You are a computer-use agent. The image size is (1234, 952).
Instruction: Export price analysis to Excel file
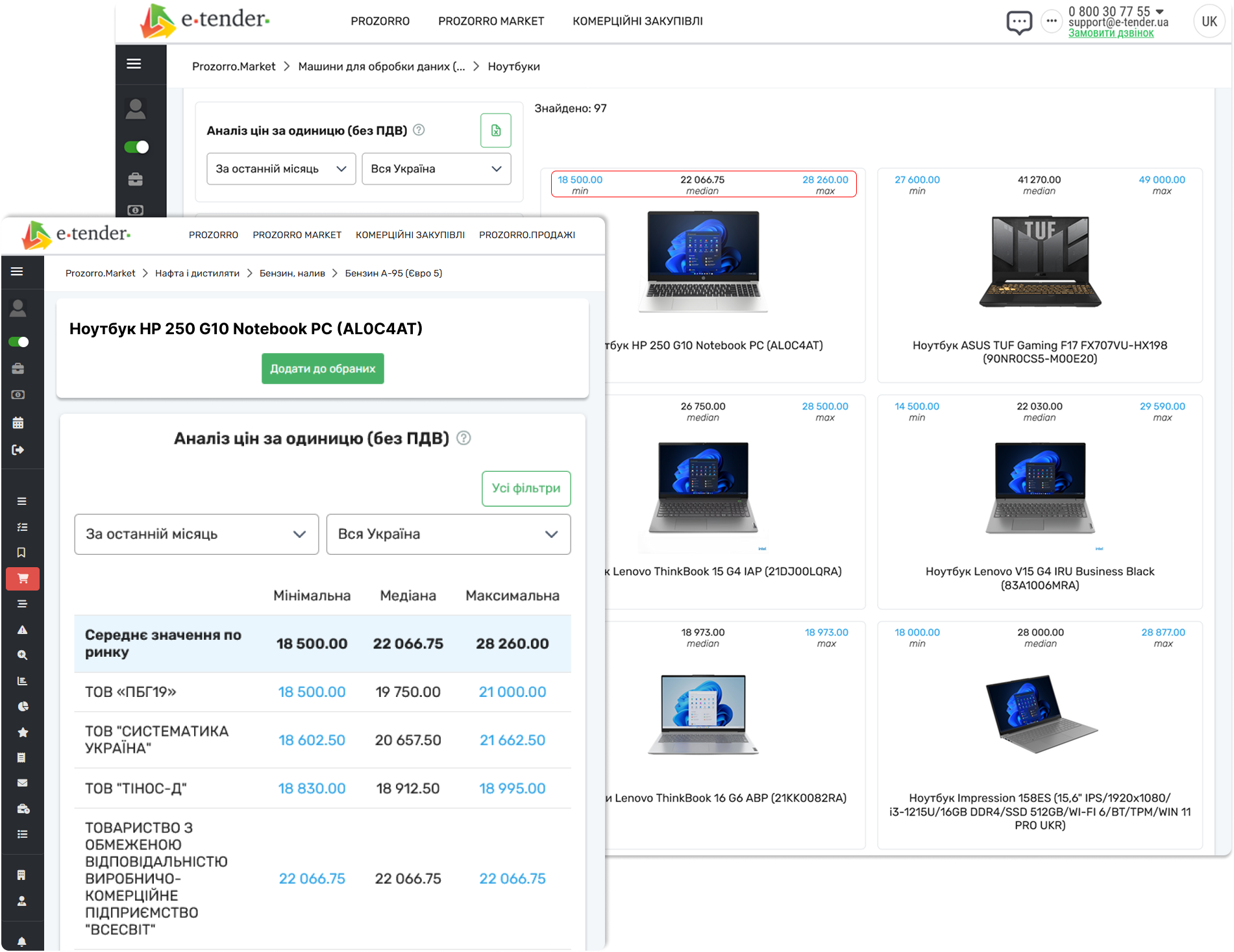pos(495,130)
